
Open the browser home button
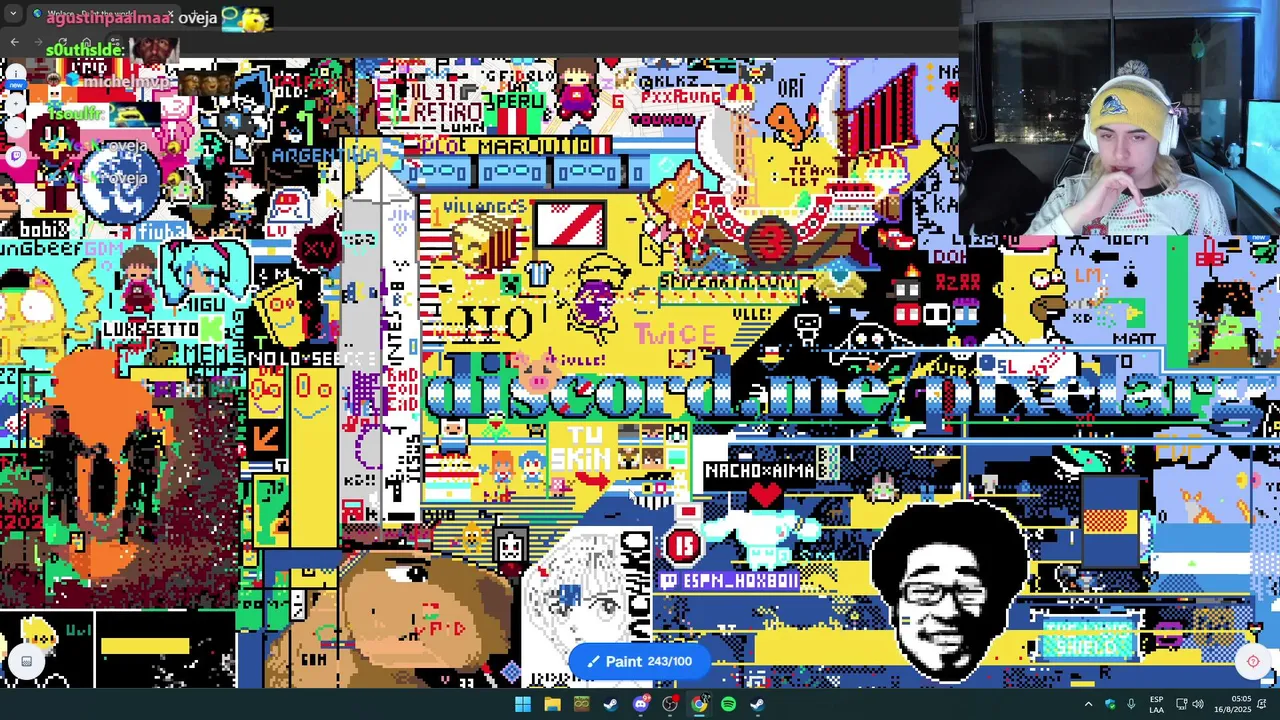pyautogui.click(x=86, y=42)
